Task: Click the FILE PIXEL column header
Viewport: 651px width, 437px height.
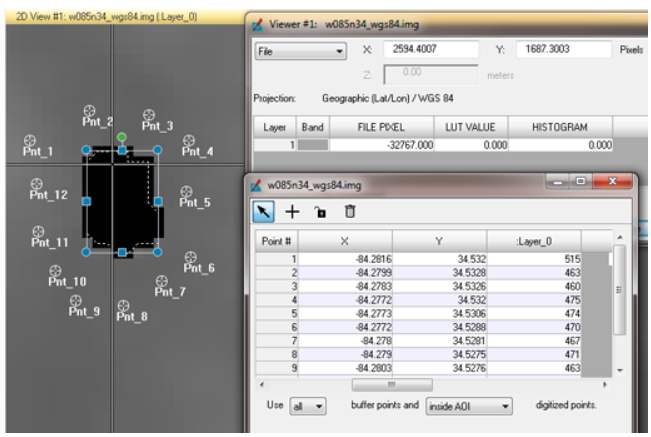Action: [382, 127]
